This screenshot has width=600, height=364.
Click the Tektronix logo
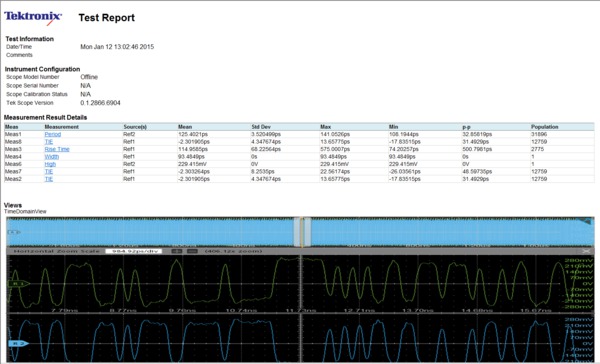click(x=33, y=18)
